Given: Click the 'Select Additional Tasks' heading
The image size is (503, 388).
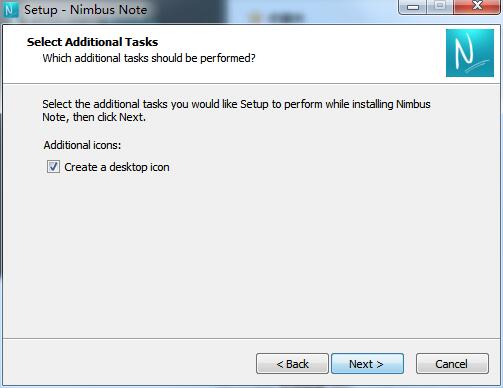Looking at the screenshot, I should coord(92,42).
